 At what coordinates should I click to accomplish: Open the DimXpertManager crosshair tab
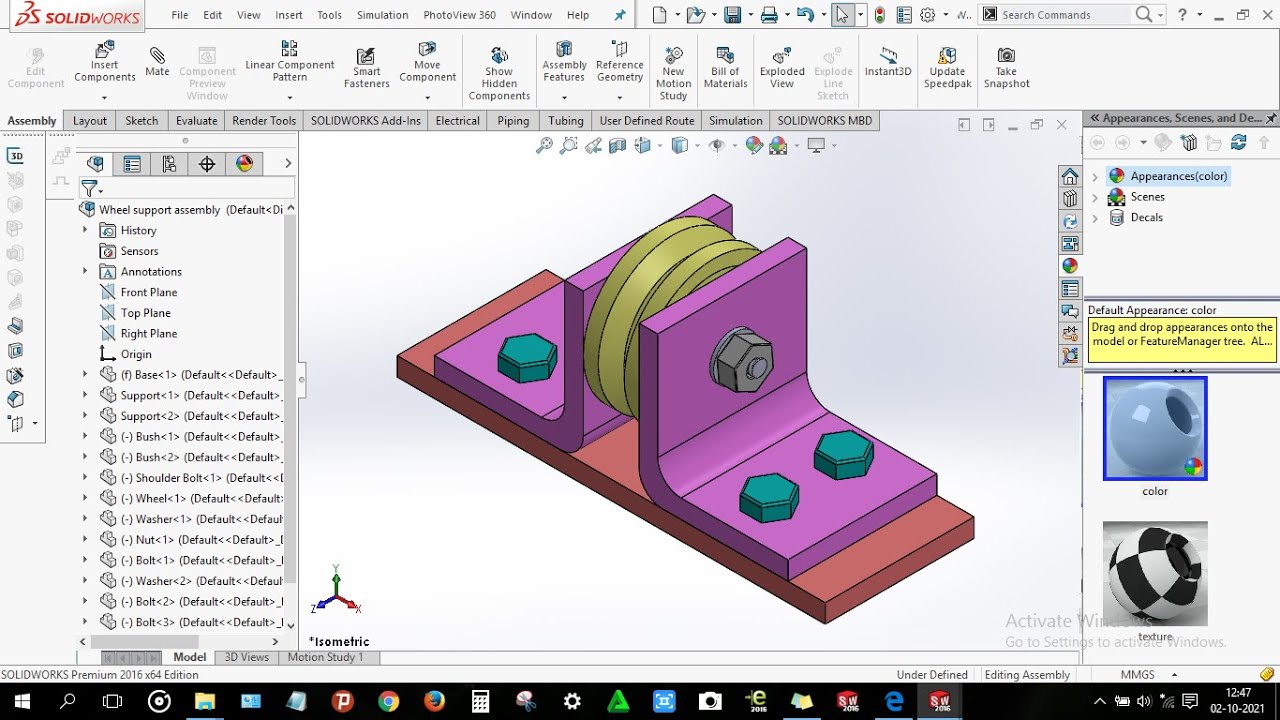tap(207, 164)
